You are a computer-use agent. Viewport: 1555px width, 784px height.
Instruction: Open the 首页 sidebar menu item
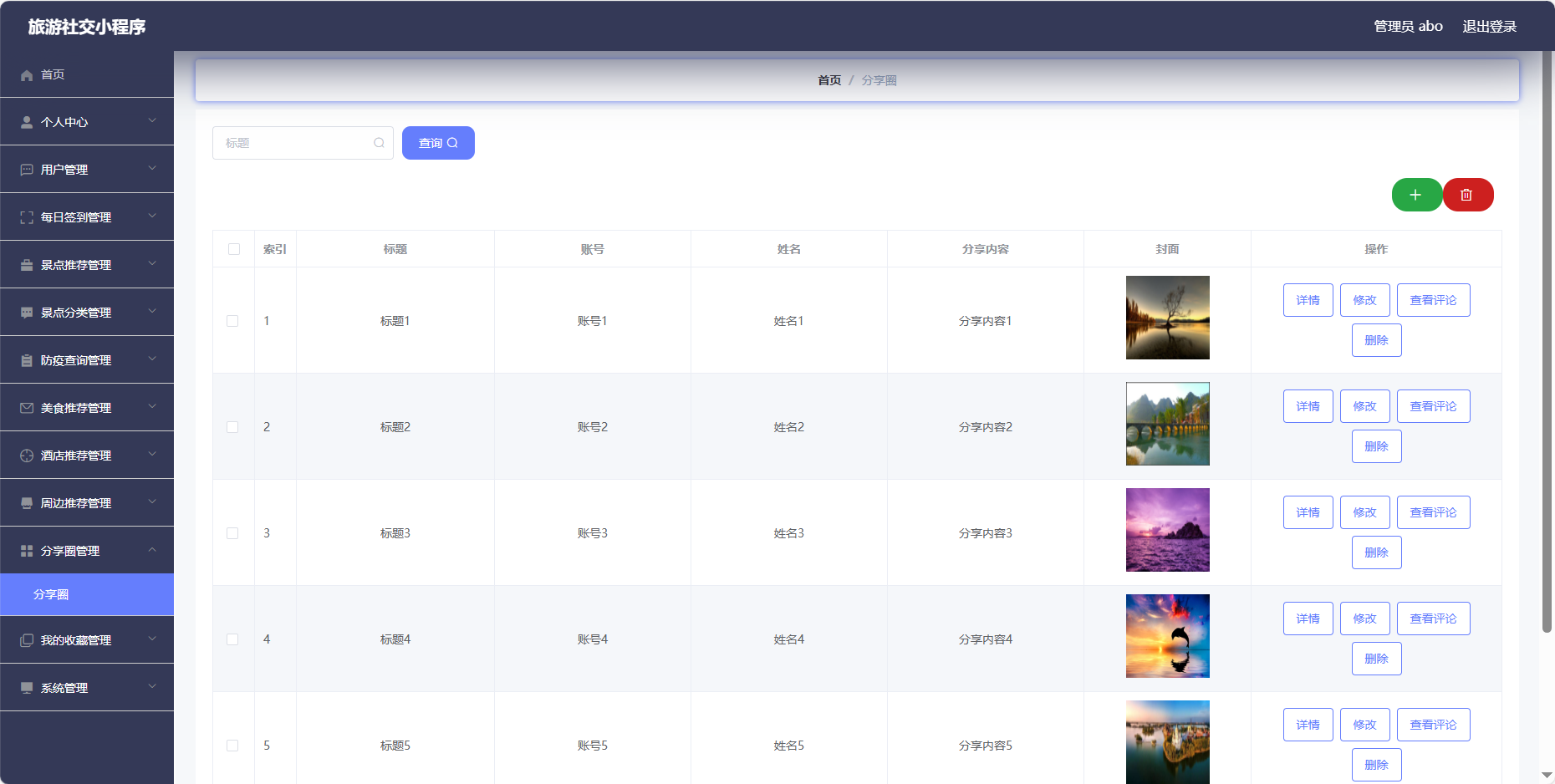(x=87, y=74)
